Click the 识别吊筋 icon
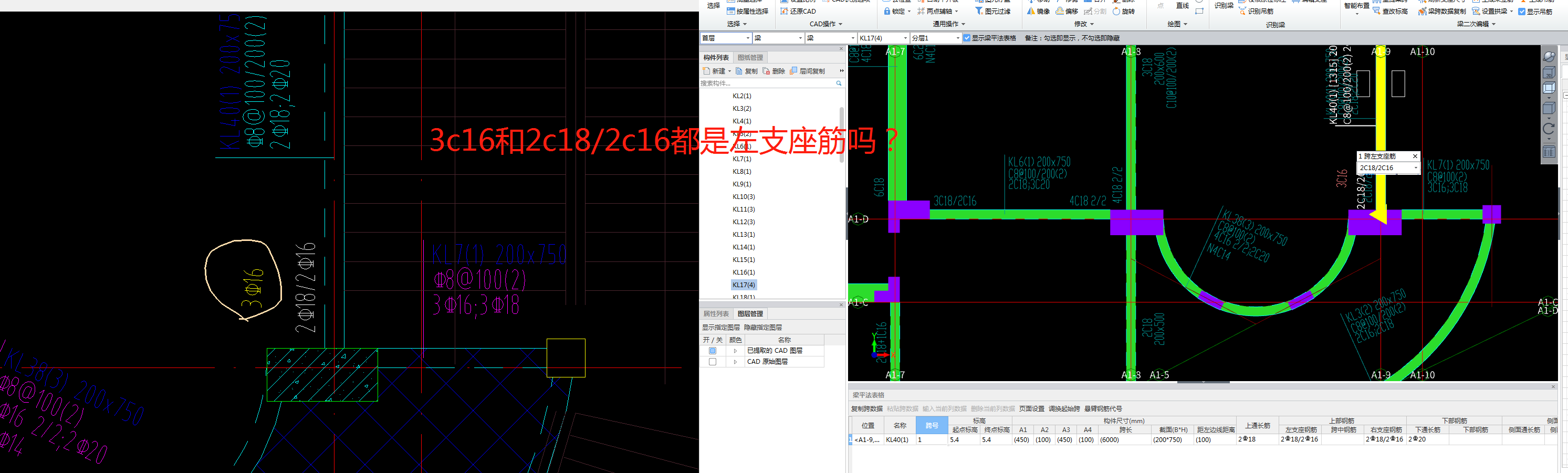Screen dimensions: 1568x473 pos(1242,12)
